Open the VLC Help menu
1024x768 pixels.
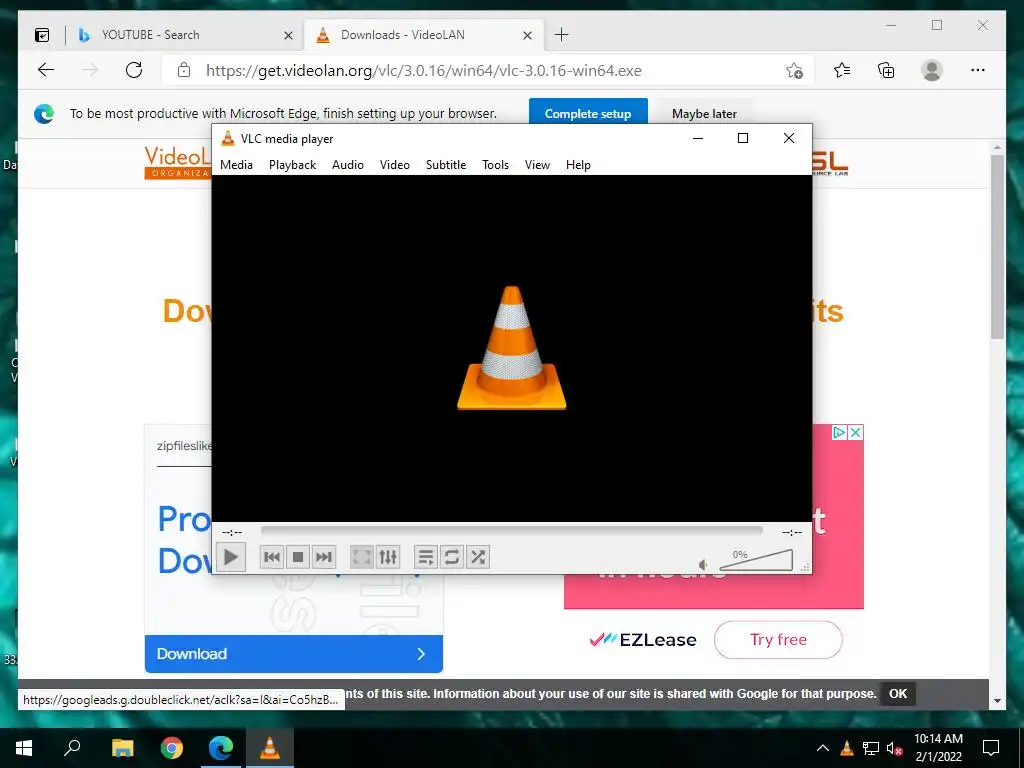coord(578,165)
